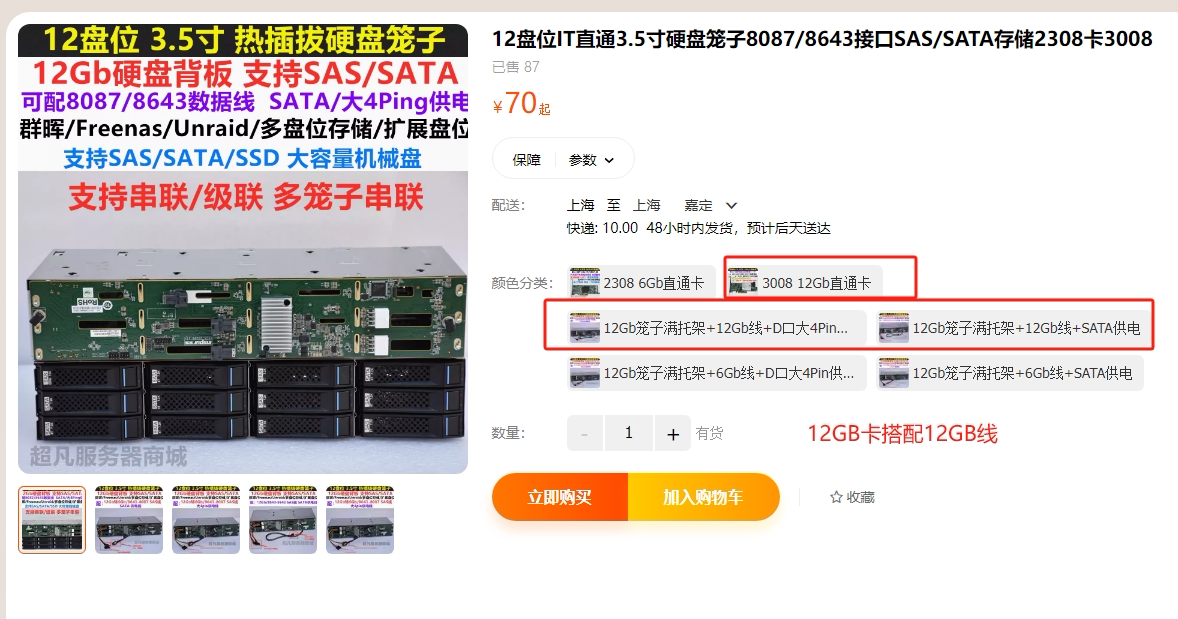The image size is (1178, 619).
Task: Select the 3008 12Gb直通卡 option
Action: pos(804,283)
